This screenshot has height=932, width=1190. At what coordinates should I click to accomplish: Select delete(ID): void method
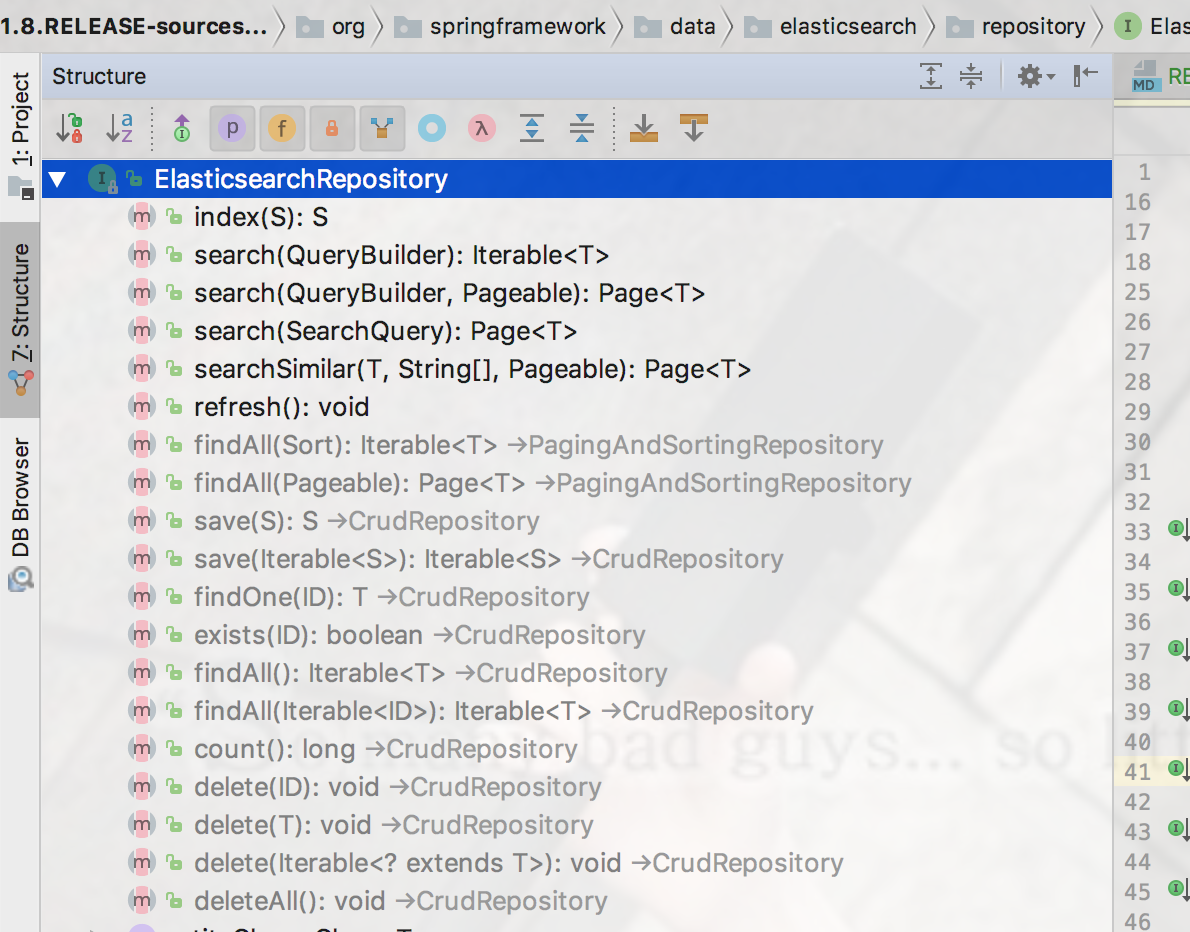pyautogui.click(x=577, y=786)
